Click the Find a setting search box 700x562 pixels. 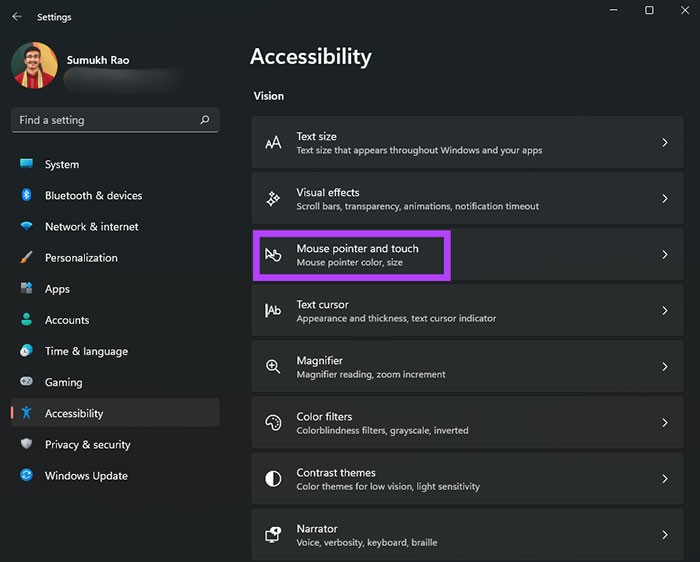105,120
